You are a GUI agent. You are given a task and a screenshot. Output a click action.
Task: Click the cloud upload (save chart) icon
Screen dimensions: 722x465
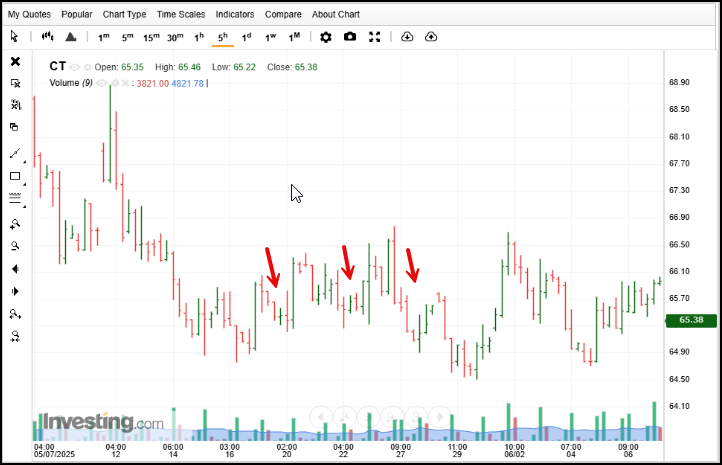coord(431,36)
